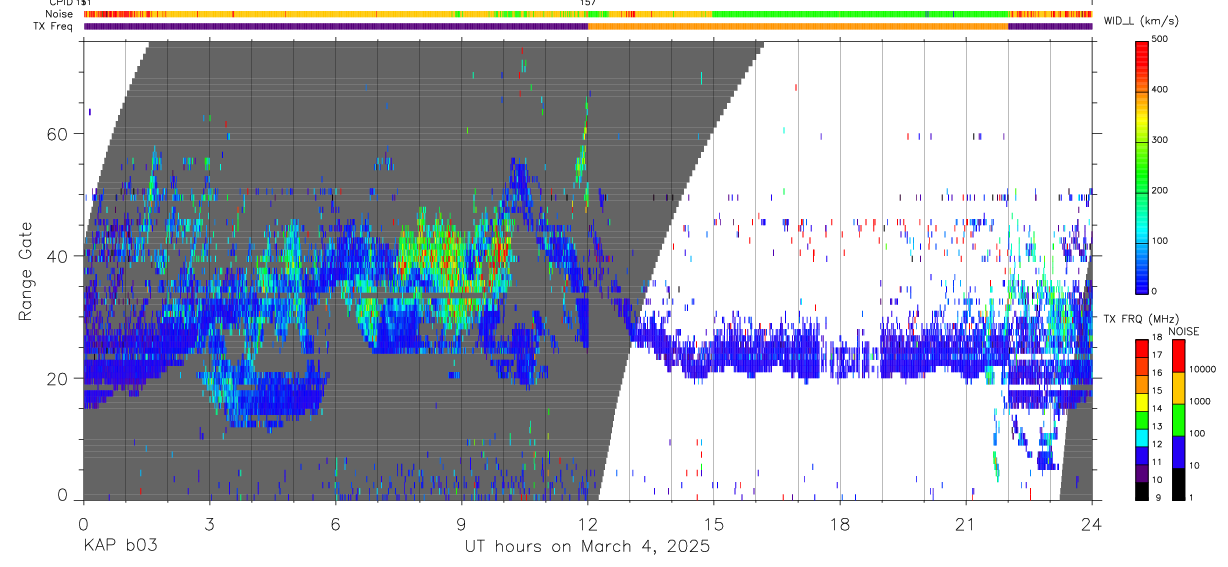Click the 'Noise' row label at top left
This screenshot has width=1228, height=567.
[x=59, y=15]
